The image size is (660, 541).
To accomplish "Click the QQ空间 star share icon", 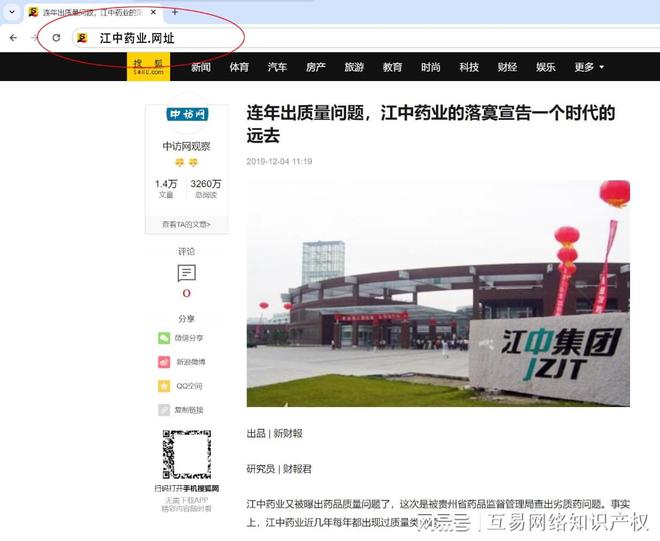I will click(x=164, y=386).
